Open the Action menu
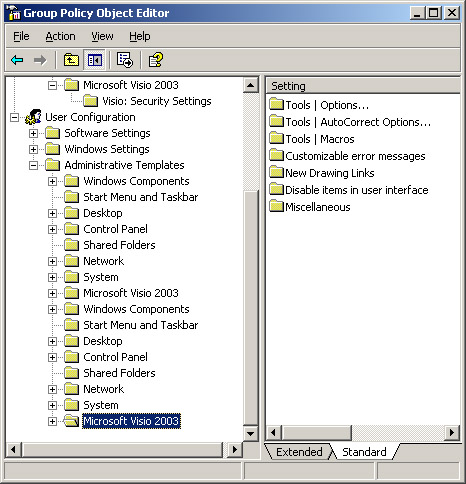Screen dimensions: 466x484 point(60,36)
